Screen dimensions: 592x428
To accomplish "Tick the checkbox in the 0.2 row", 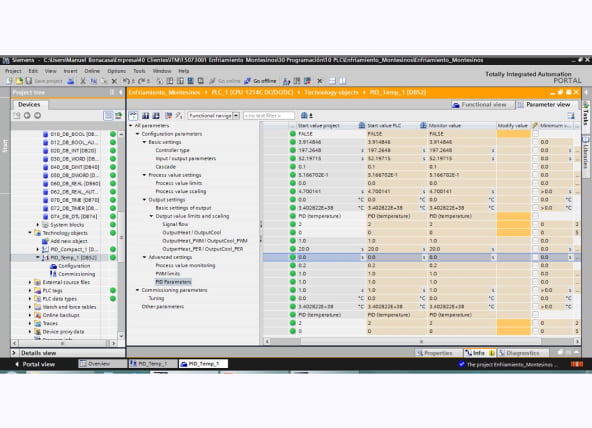I will [535, 265].
